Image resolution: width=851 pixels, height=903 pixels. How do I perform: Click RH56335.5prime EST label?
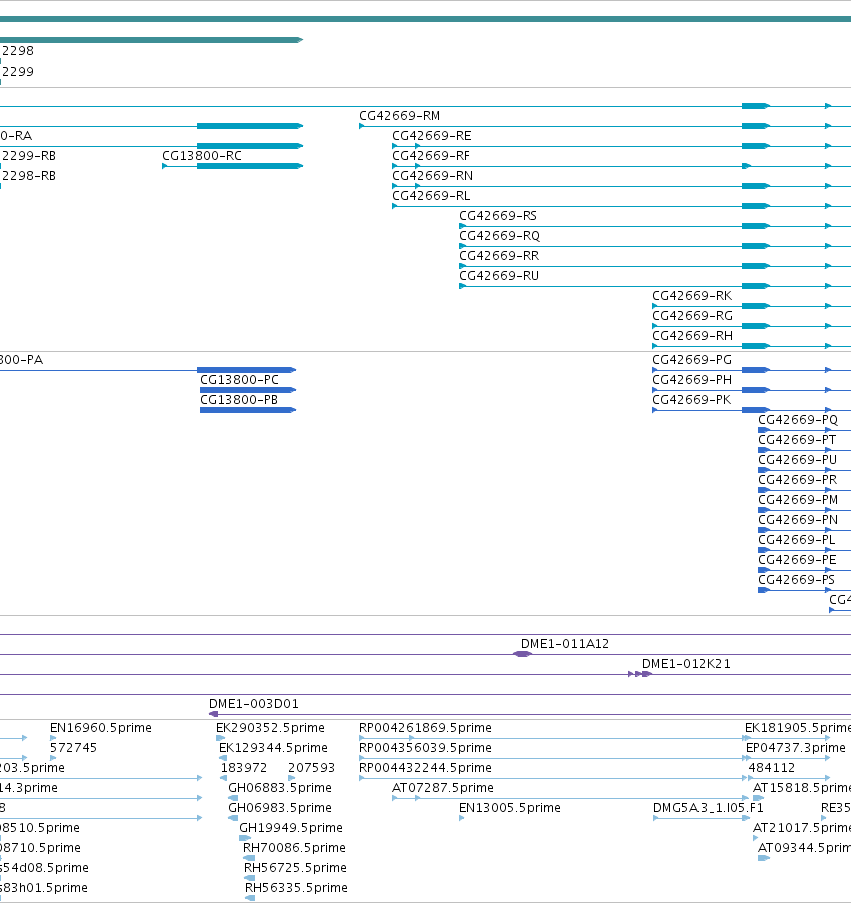(296, 887)
